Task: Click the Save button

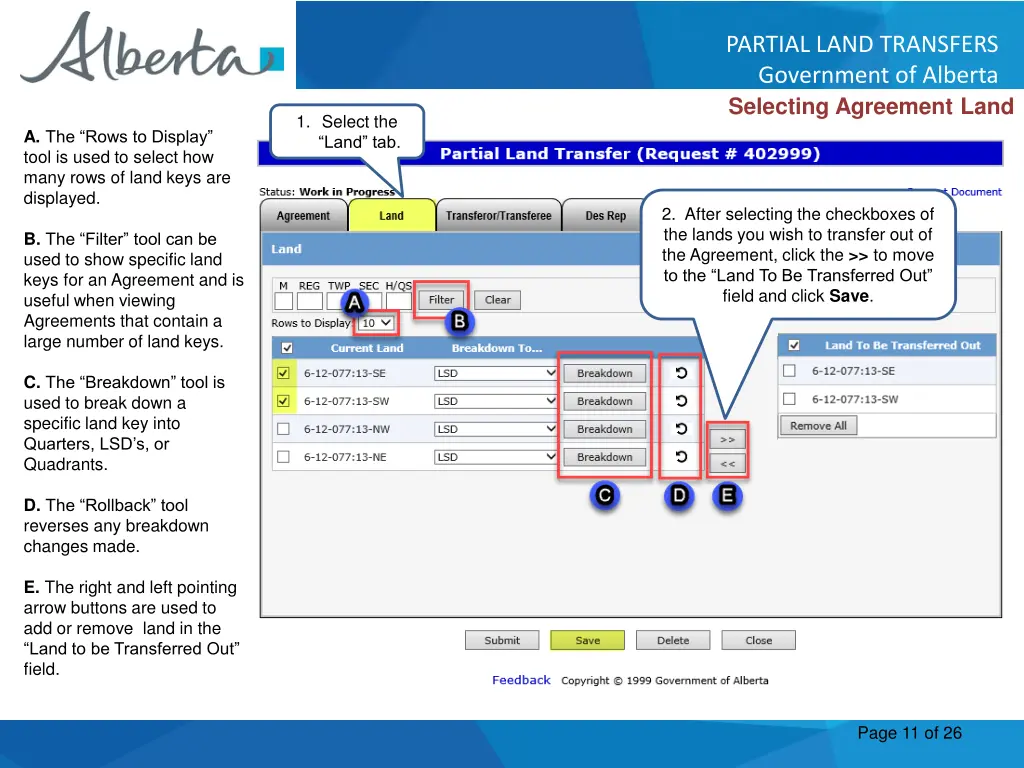Action: (588, 641)
